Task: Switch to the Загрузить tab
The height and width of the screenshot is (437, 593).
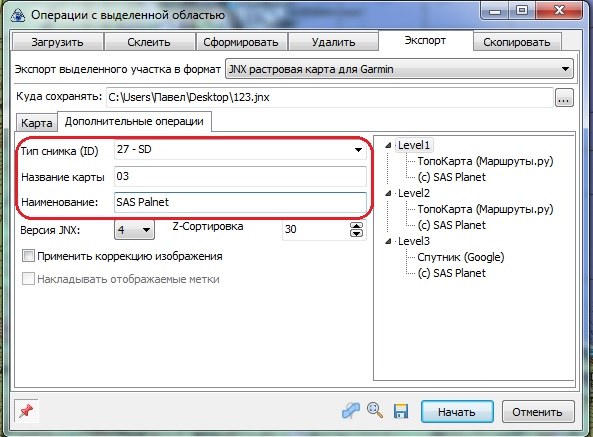Action: click(57, 42)
